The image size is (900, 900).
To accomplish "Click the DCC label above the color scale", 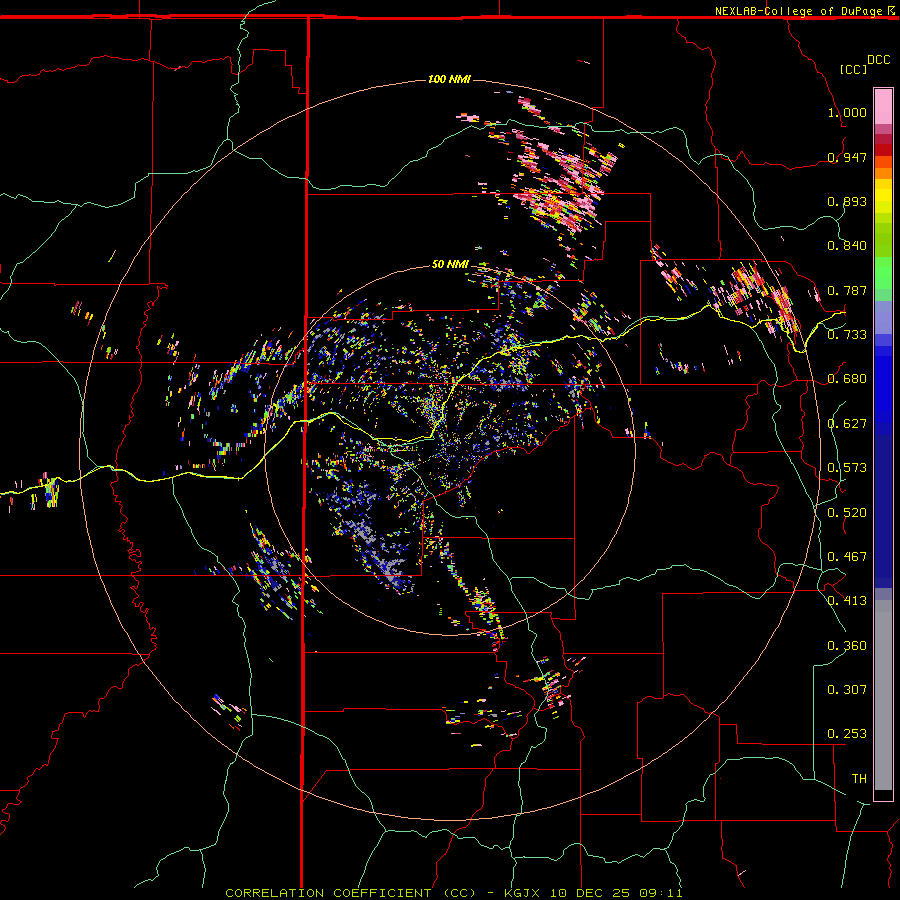I will pyautogui.click(x=878, y=60).
